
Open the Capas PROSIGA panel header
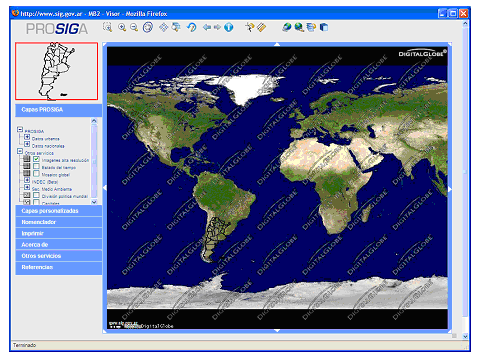click(58, 110)
